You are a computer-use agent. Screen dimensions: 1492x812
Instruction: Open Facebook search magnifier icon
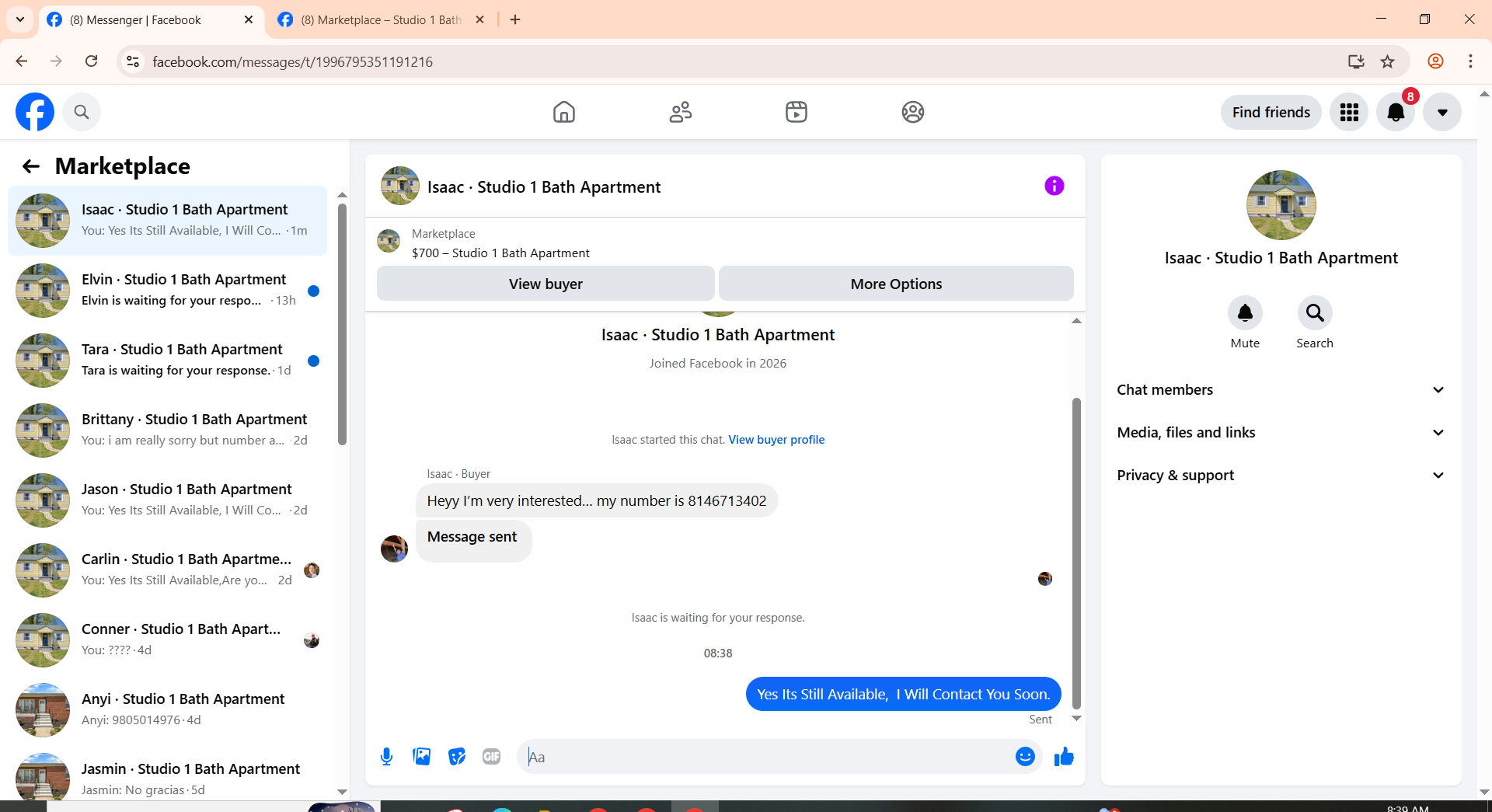pyautogui.click(x=82, y=112)
